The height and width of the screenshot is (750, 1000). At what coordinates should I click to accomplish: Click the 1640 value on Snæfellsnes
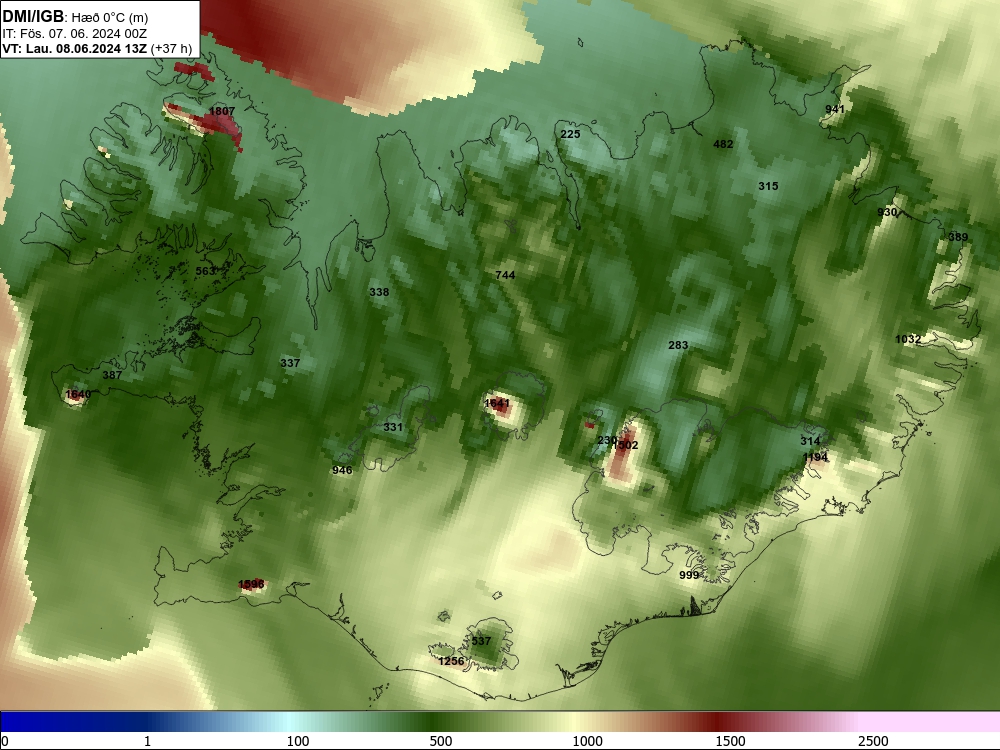click(78, 394)
